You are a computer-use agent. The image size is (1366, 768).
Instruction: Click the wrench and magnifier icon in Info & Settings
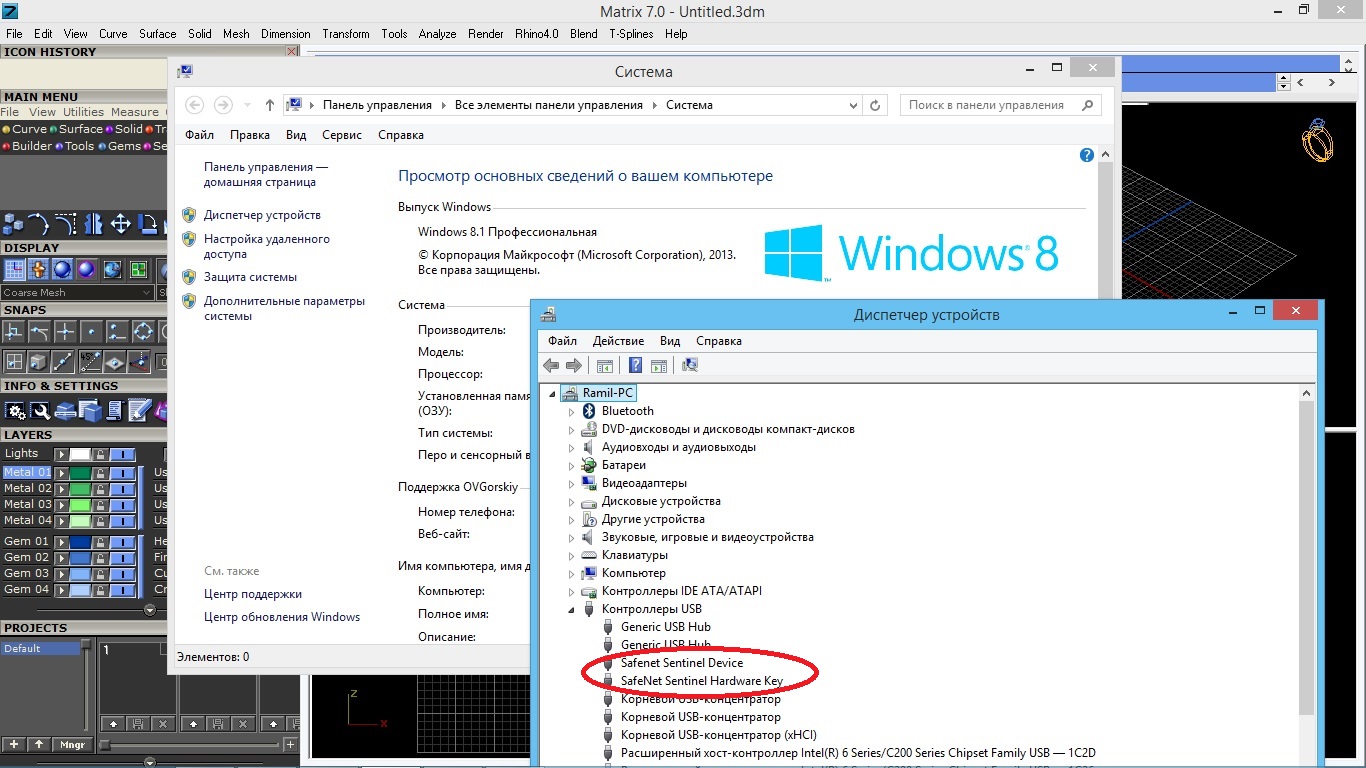pyautogui.click(x=39, y=410)
